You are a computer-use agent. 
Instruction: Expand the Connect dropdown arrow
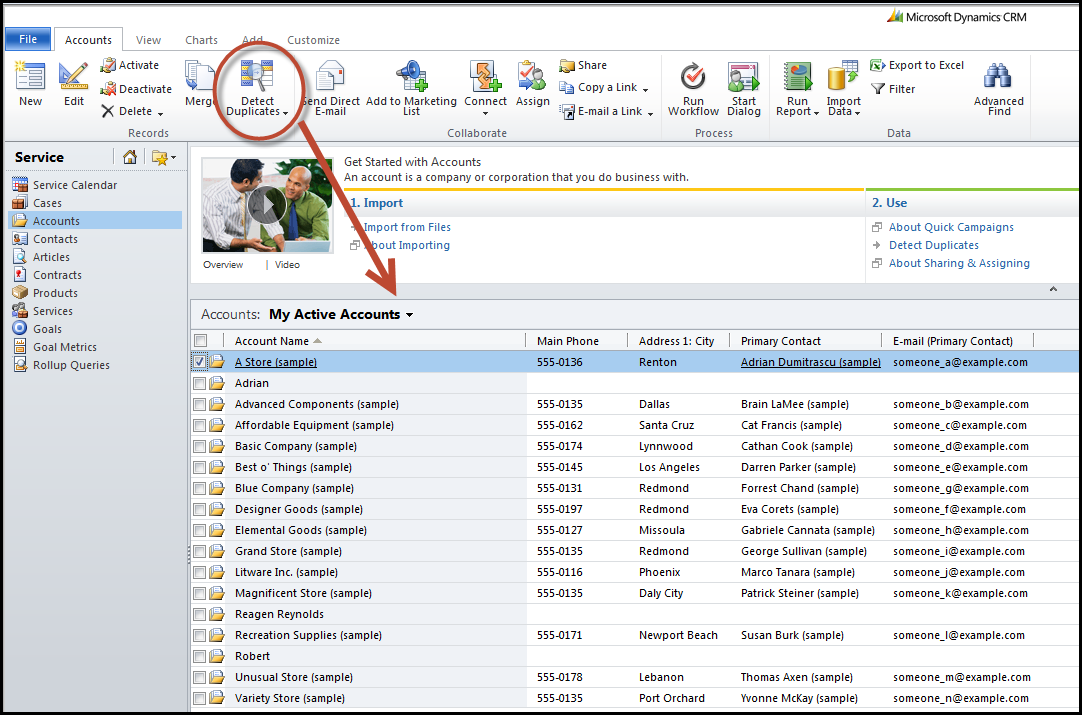point(485,114)
